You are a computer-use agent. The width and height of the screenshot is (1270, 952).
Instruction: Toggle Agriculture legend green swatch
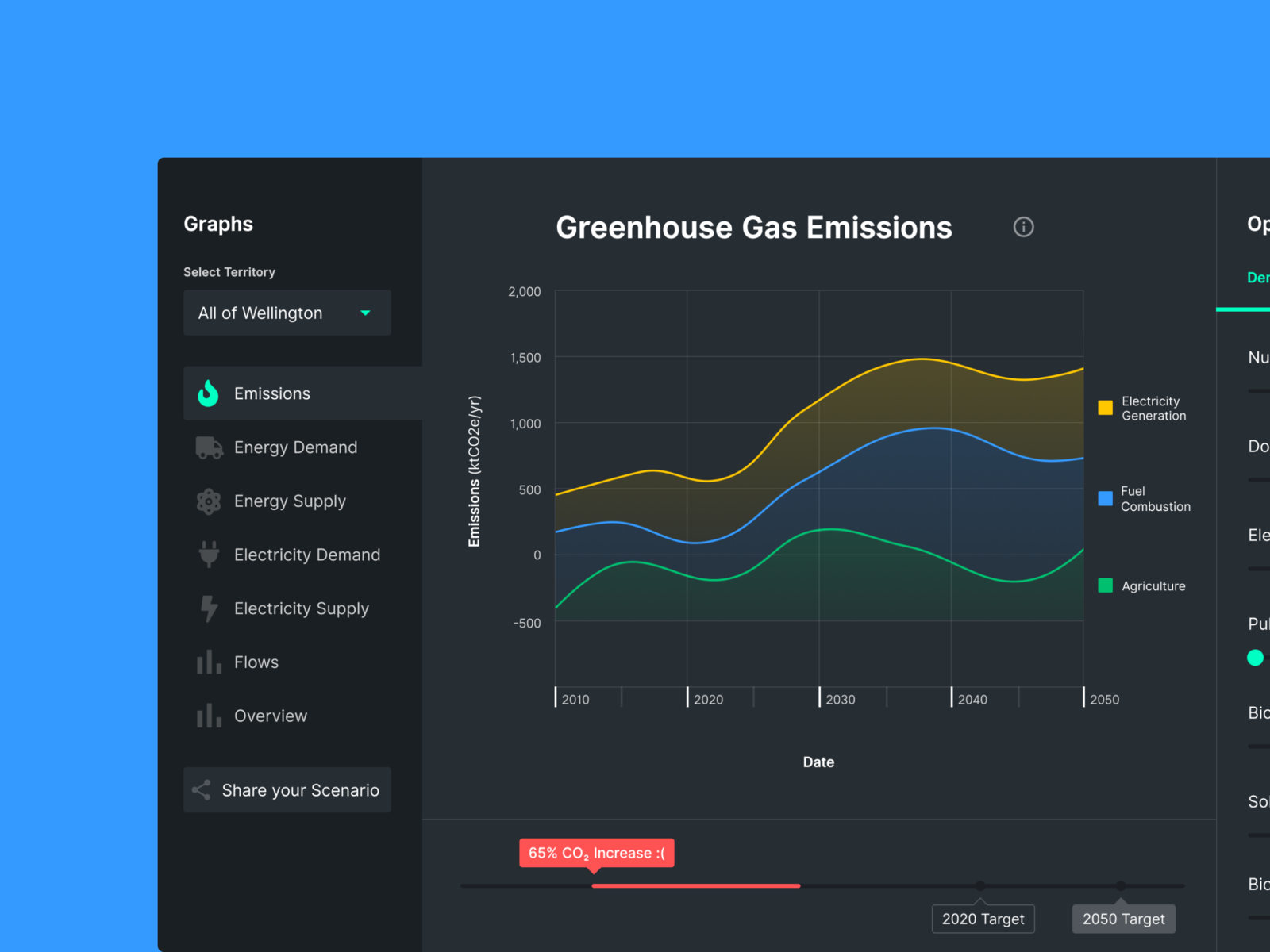pos(1105,586)
